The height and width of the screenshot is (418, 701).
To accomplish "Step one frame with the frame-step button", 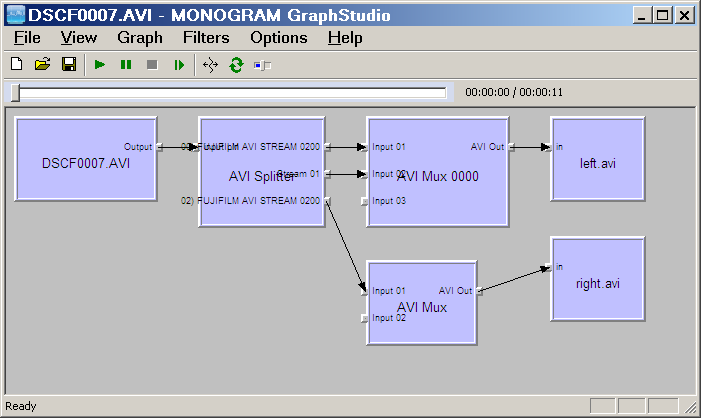I will [179, 65].
